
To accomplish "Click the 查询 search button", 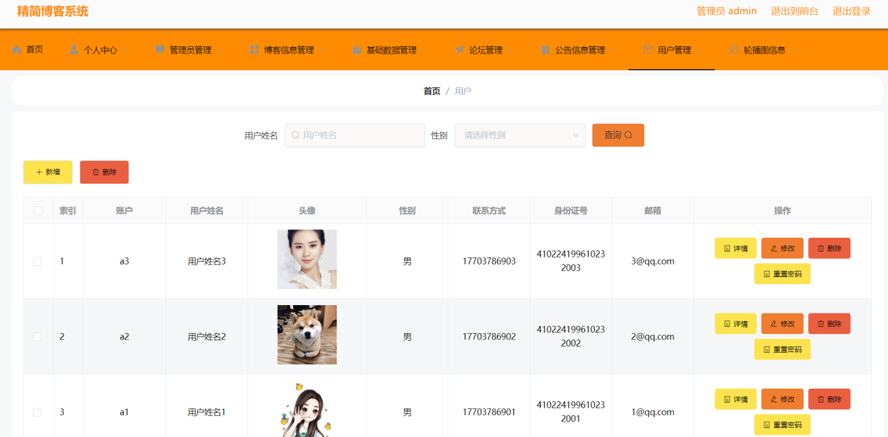I will pyautogui.click(x=618, y=135).
